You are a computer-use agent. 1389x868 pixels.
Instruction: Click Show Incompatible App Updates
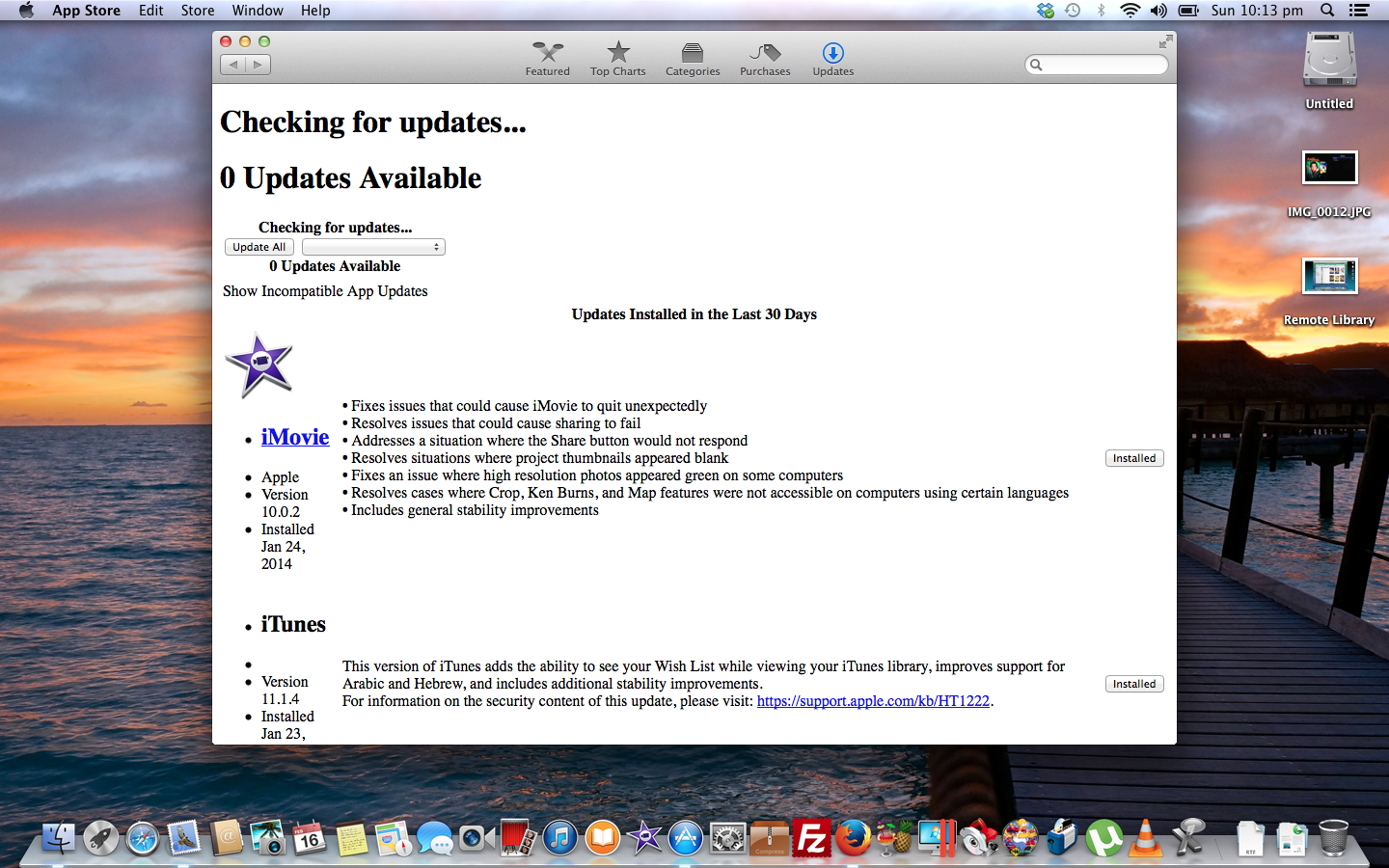point(325,291)
